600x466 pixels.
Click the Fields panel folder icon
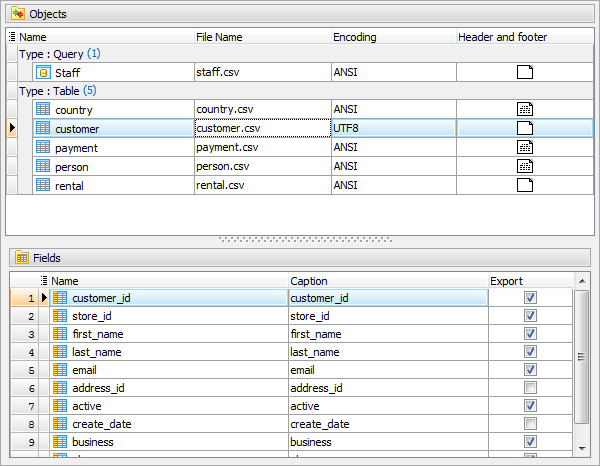click(x=22, y=257)
